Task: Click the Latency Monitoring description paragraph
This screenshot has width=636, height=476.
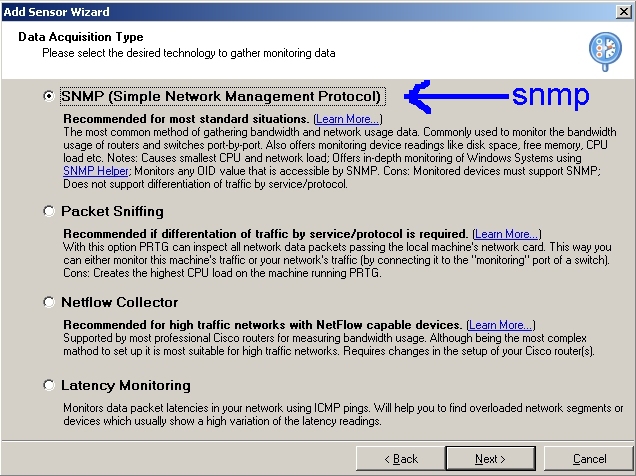Action: [342, 415]
